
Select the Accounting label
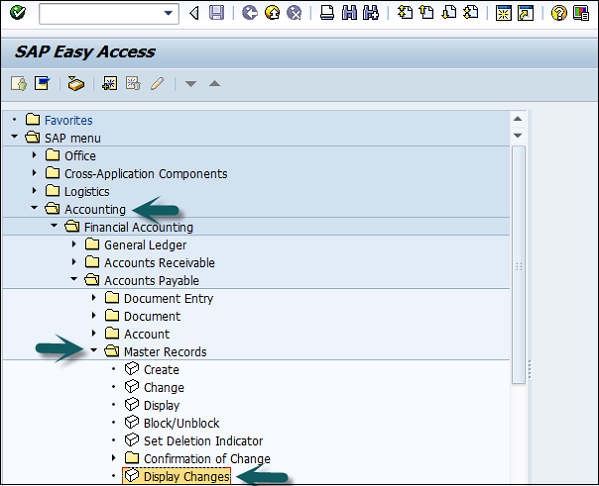point(95,209)
